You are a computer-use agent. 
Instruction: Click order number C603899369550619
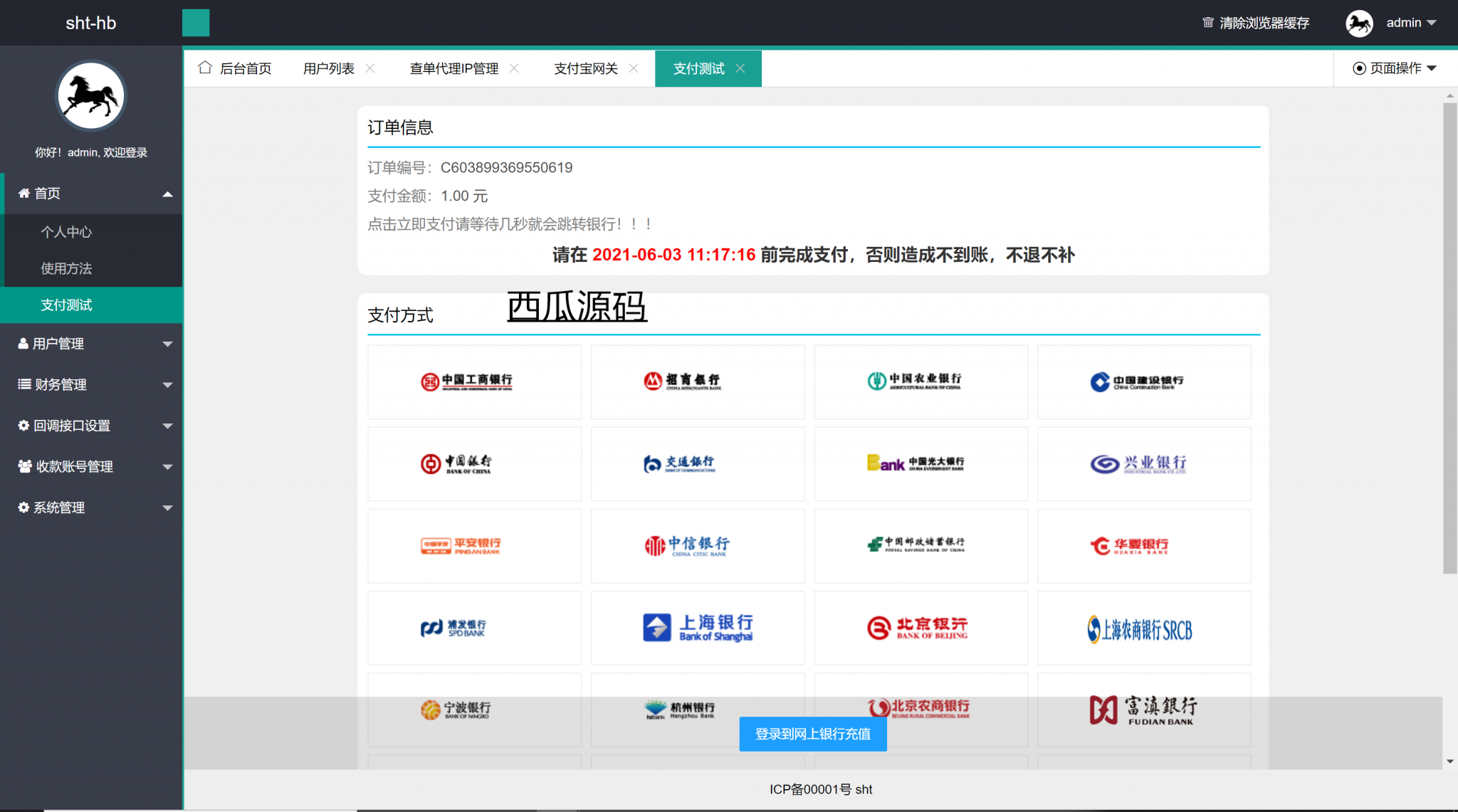(506, 168)
